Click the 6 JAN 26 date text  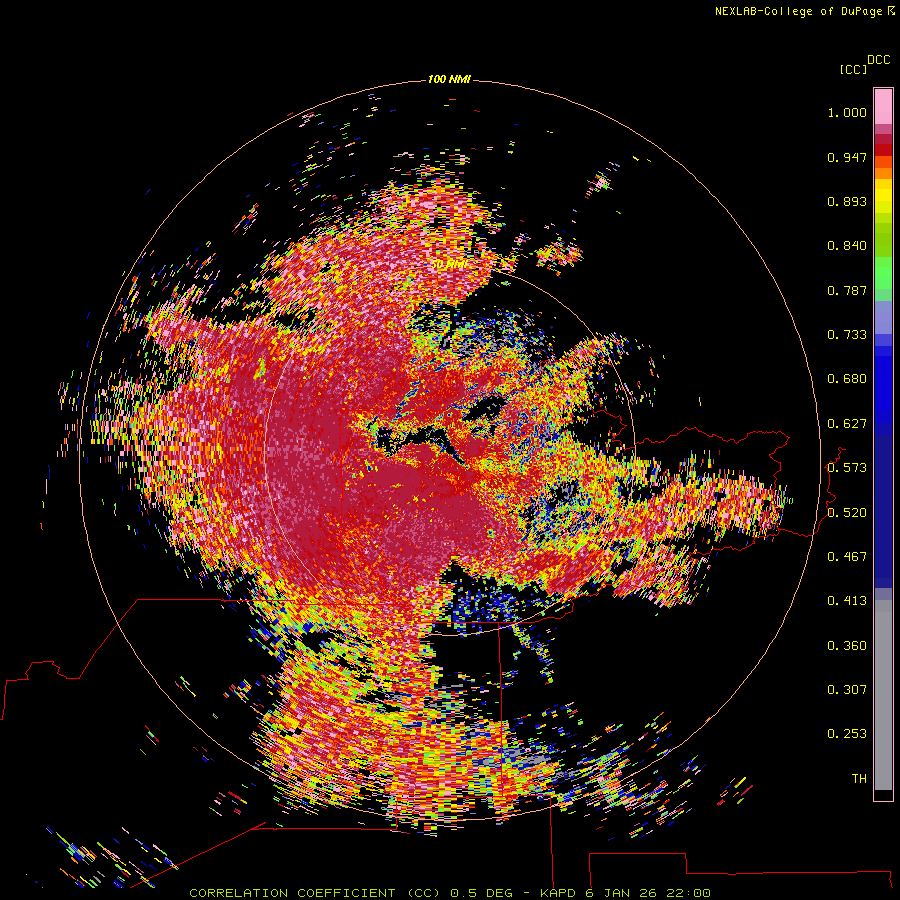(x=622, y=893)
